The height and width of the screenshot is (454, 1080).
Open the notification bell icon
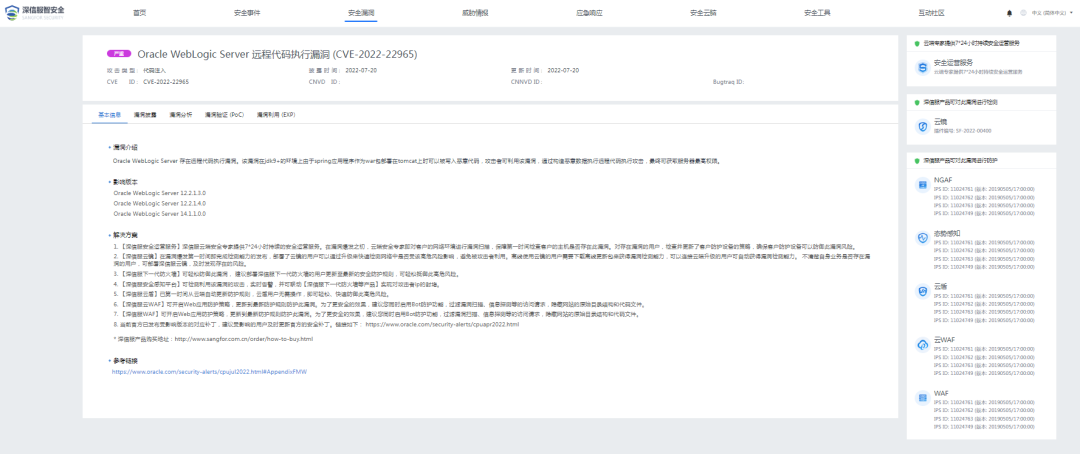[x=1010, y=13]
